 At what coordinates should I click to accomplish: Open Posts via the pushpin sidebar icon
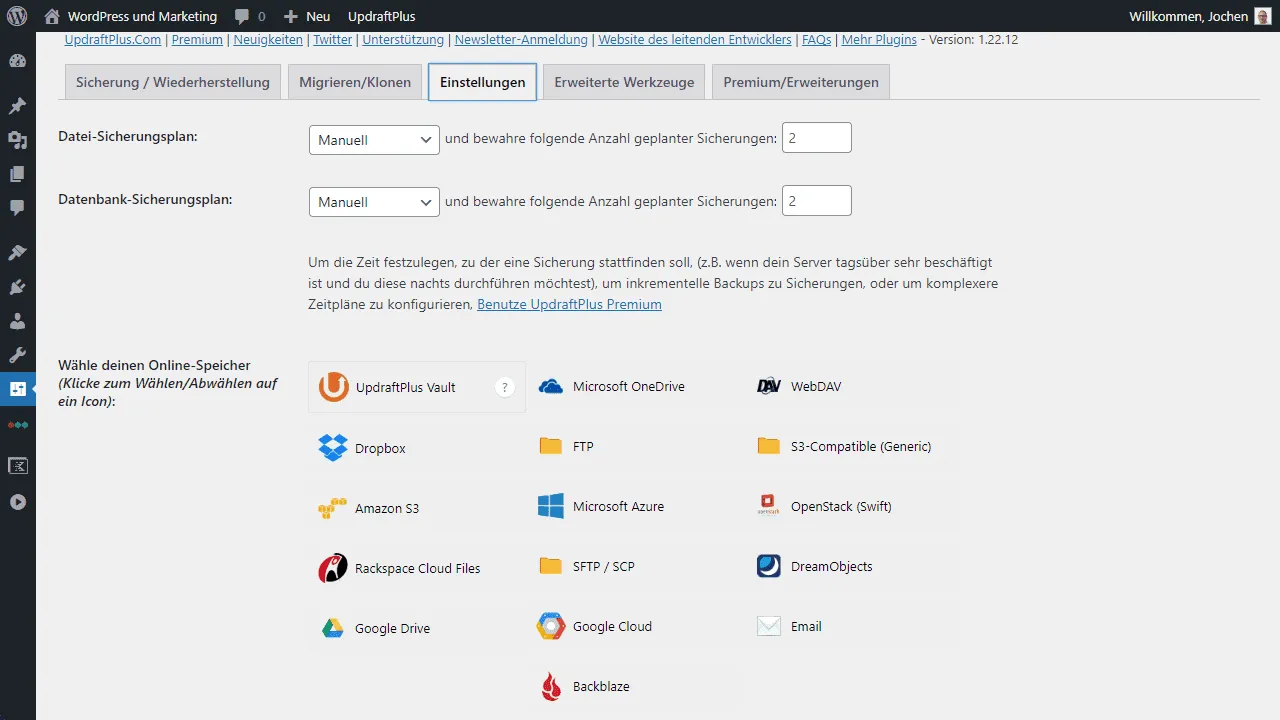pos(17,105)
